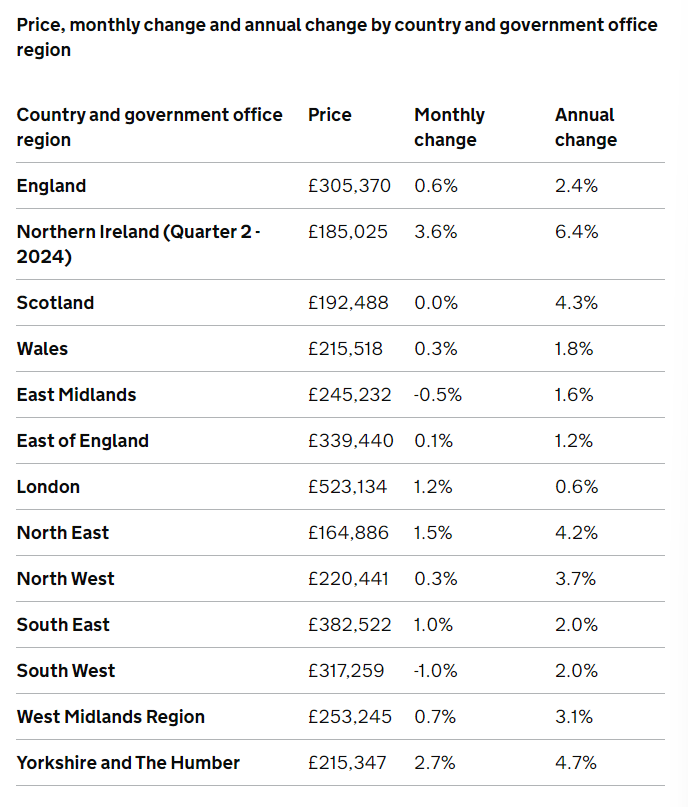This screenshot has width=688, height=807.
Task: Click London price £523,134
Action: 350,487
